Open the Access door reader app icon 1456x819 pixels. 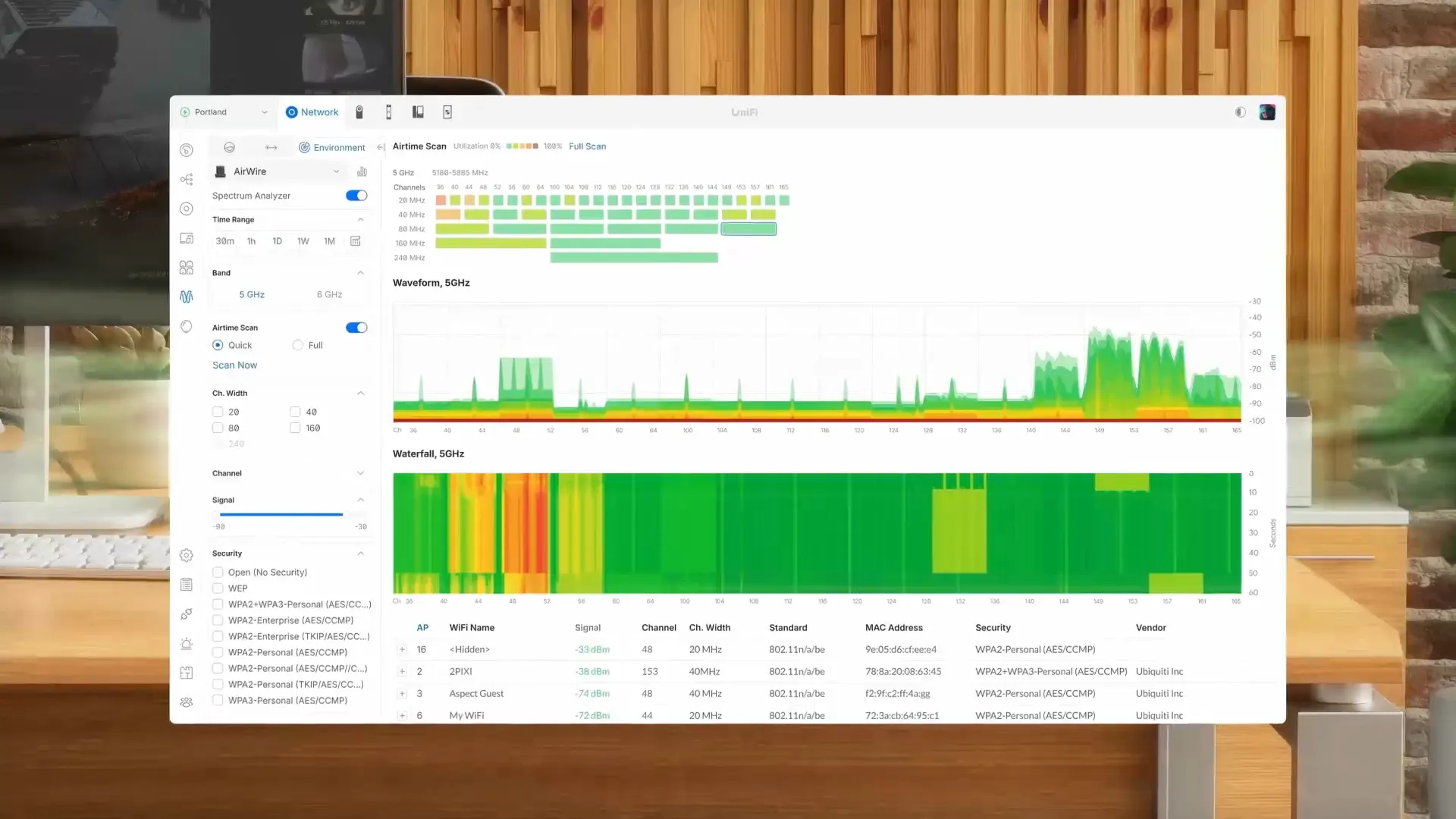coord(388,112)
